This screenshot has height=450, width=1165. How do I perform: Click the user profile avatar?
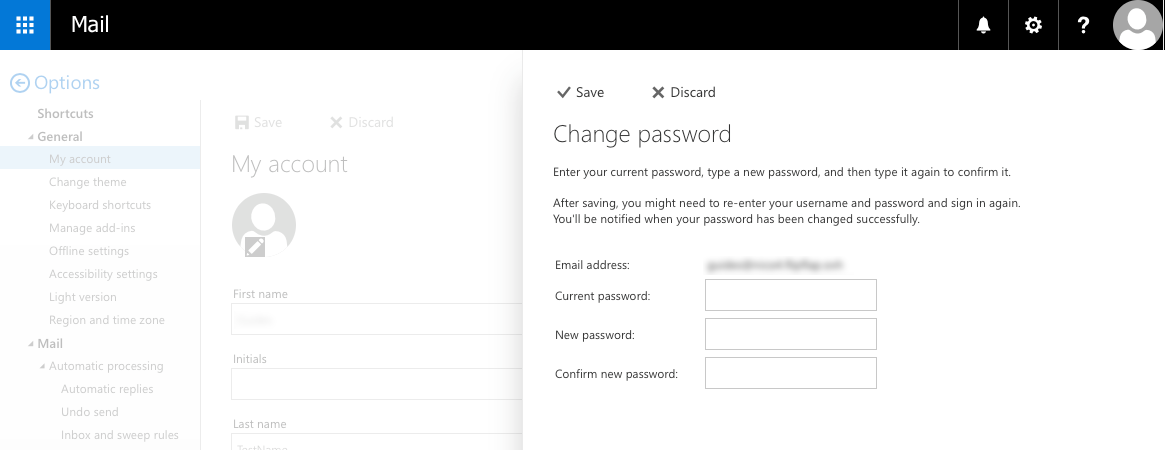pos(1137,25)
